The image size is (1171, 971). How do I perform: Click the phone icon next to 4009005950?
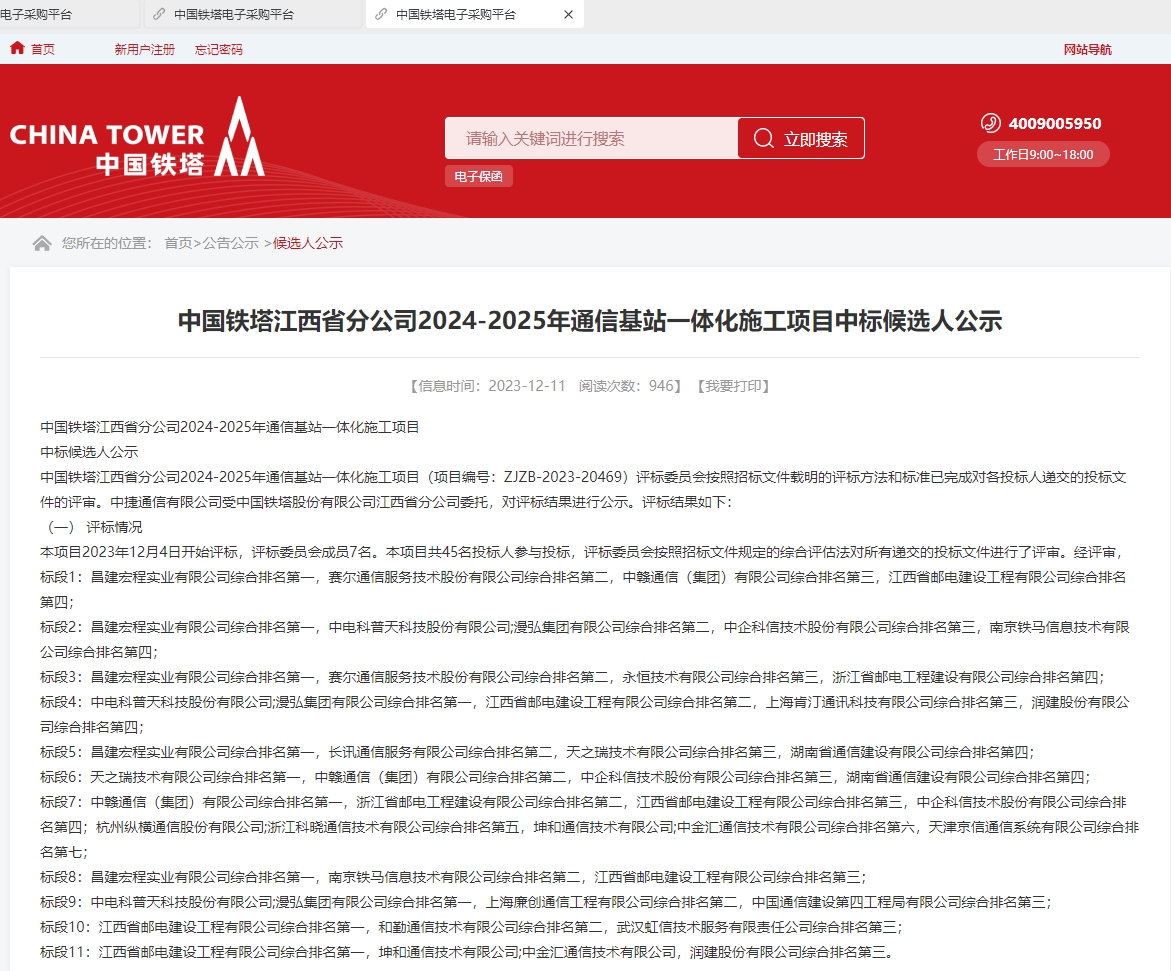point(990,123)
